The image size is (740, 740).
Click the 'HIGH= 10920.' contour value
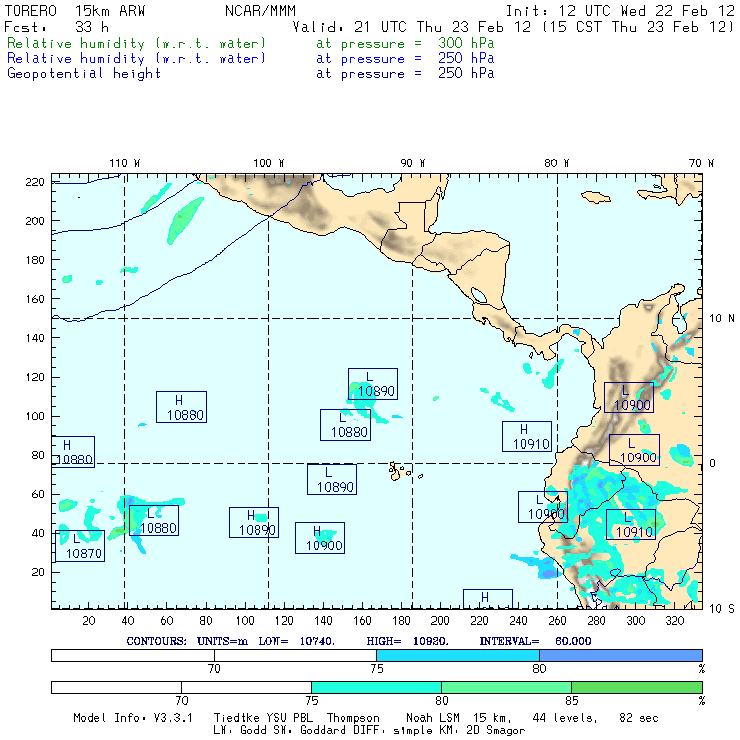407,641
